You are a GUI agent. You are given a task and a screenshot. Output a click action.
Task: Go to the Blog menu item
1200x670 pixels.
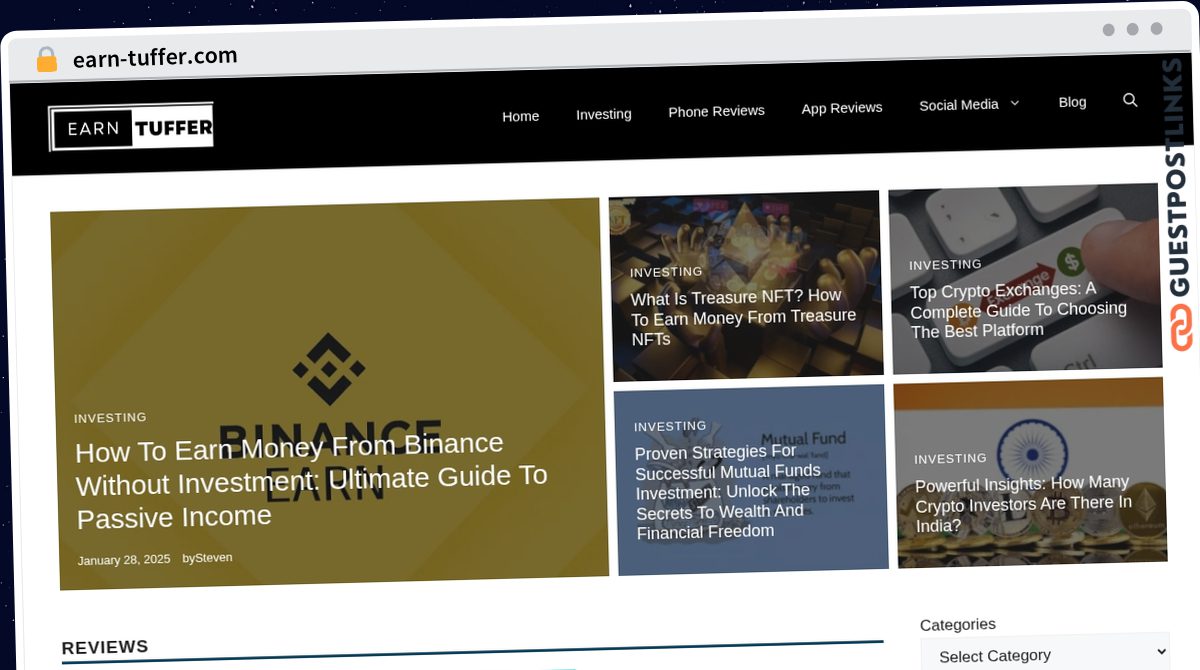pyautogui.click(x=1072, y=102)
